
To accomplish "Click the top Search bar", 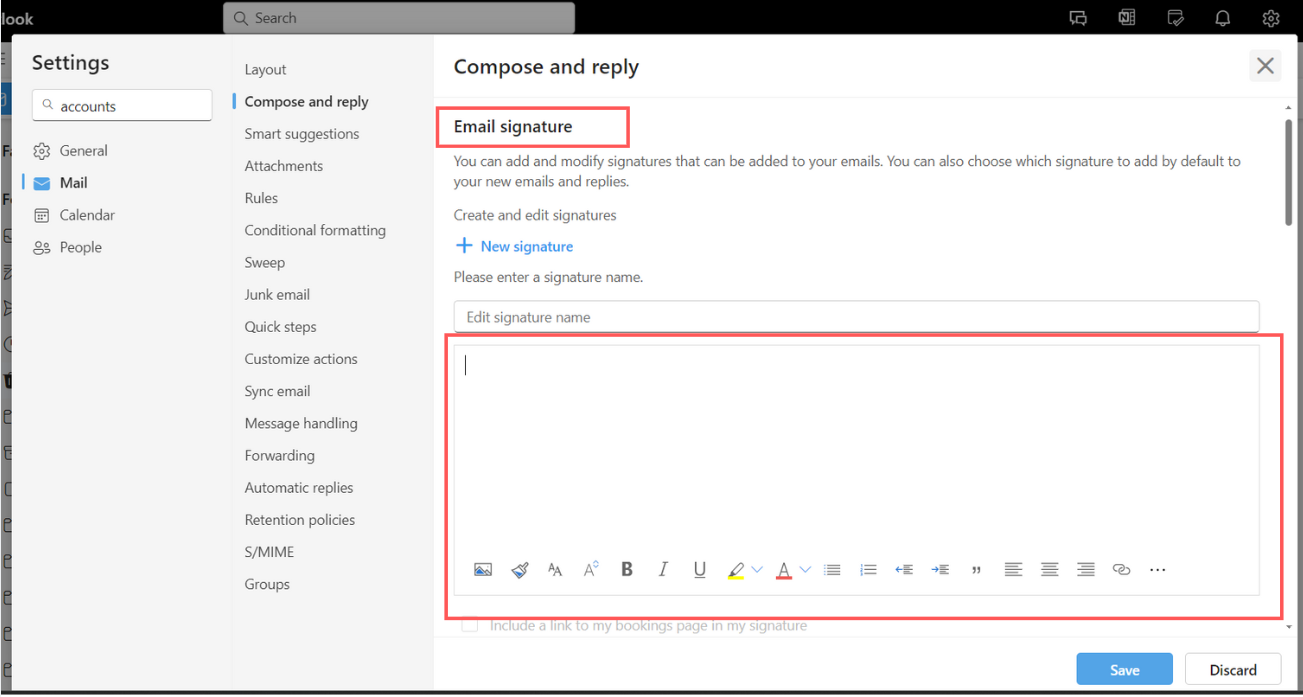I will click(x=399, y=18).
